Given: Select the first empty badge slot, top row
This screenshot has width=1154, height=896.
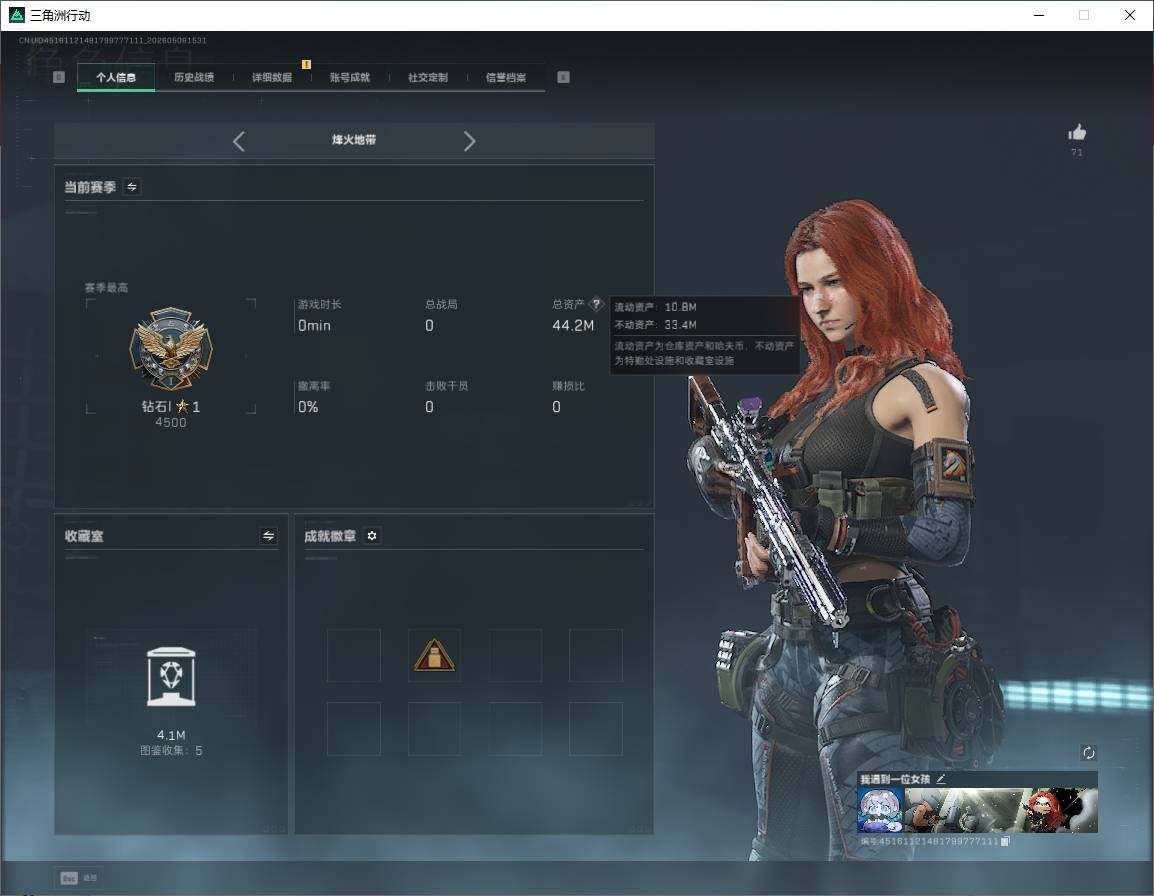Looking at the screenshot, I should pos(354,655).
